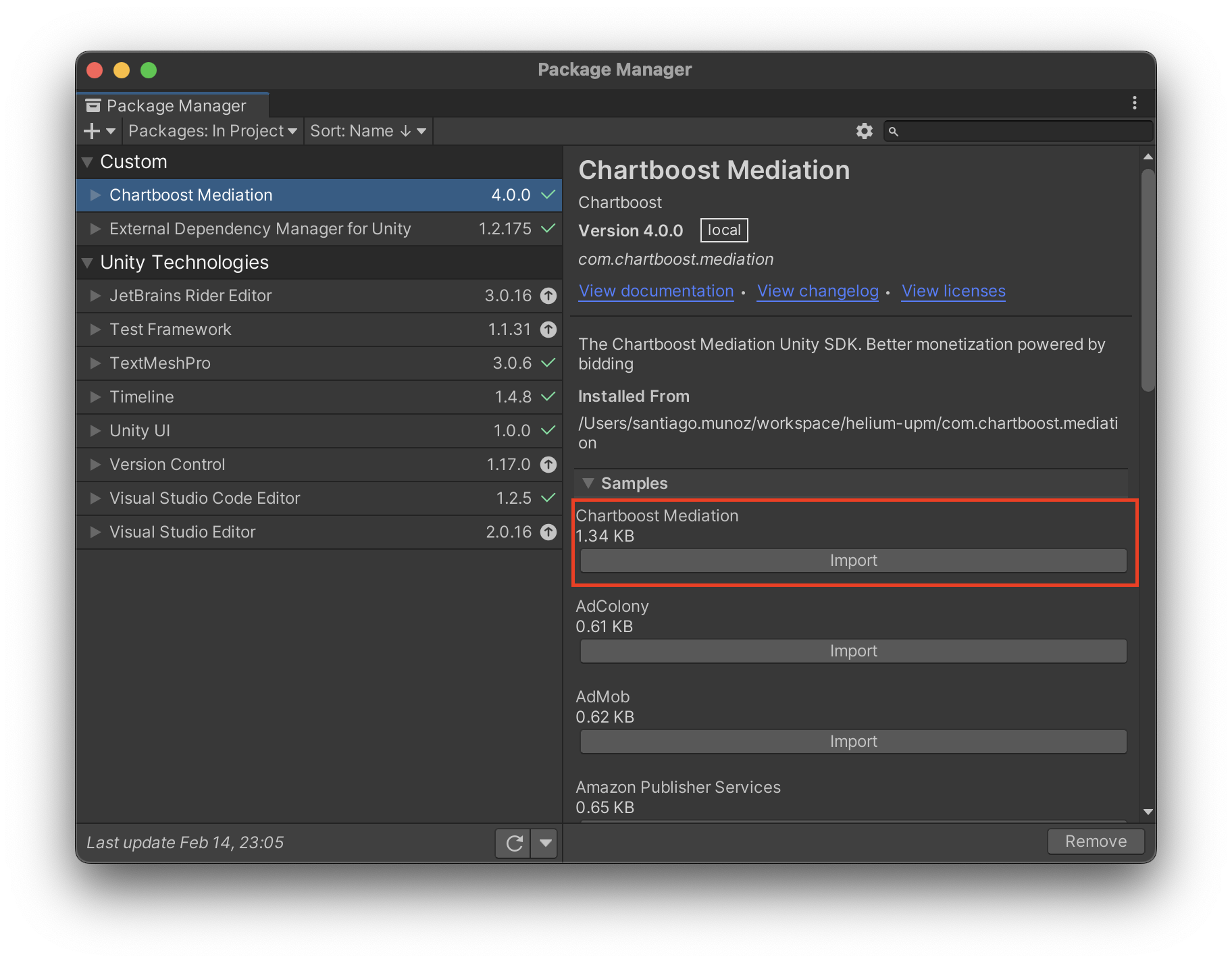This screenshot has width=1232, height=963.
Task: Expand the Timeline package row
Action: (x=95, y=397)
